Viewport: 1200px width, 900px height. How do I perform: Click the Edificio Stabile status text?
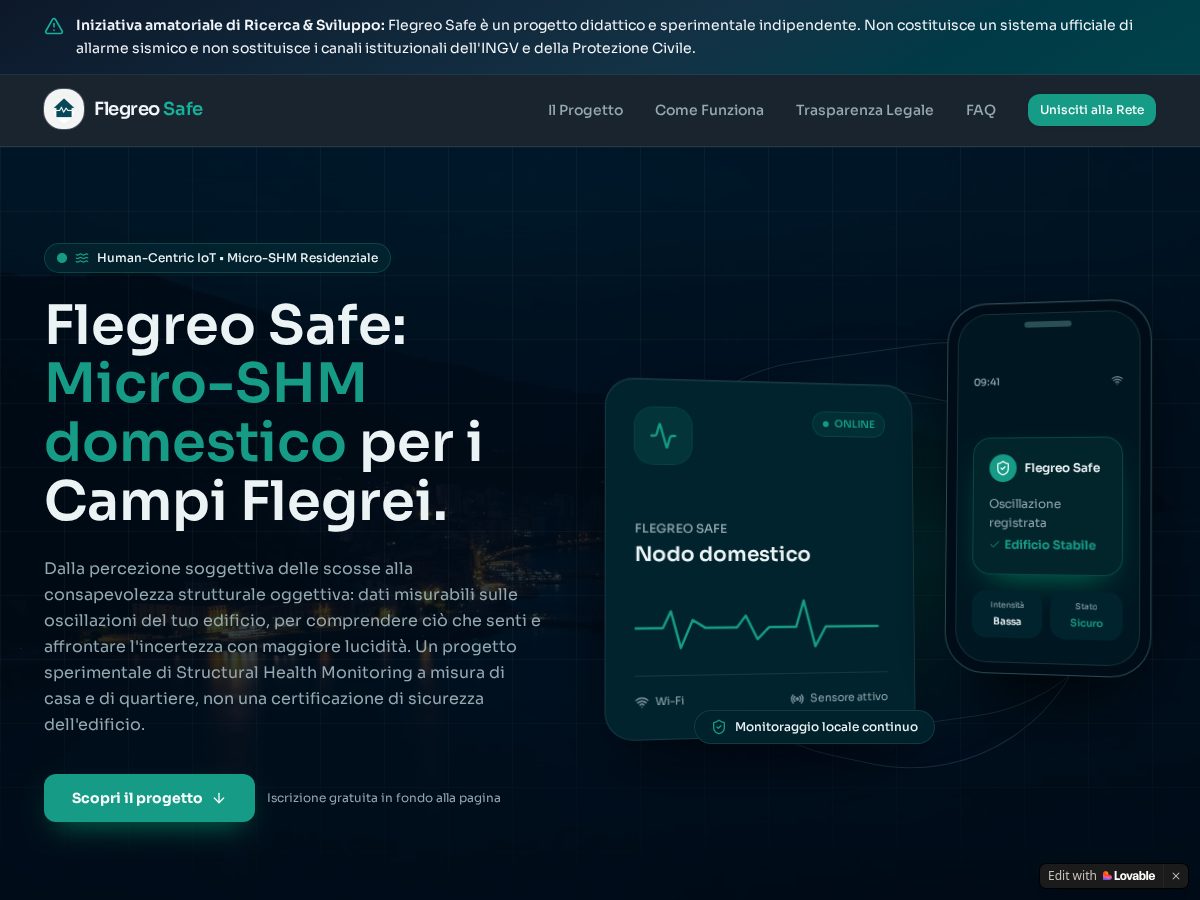(1050, 545)
